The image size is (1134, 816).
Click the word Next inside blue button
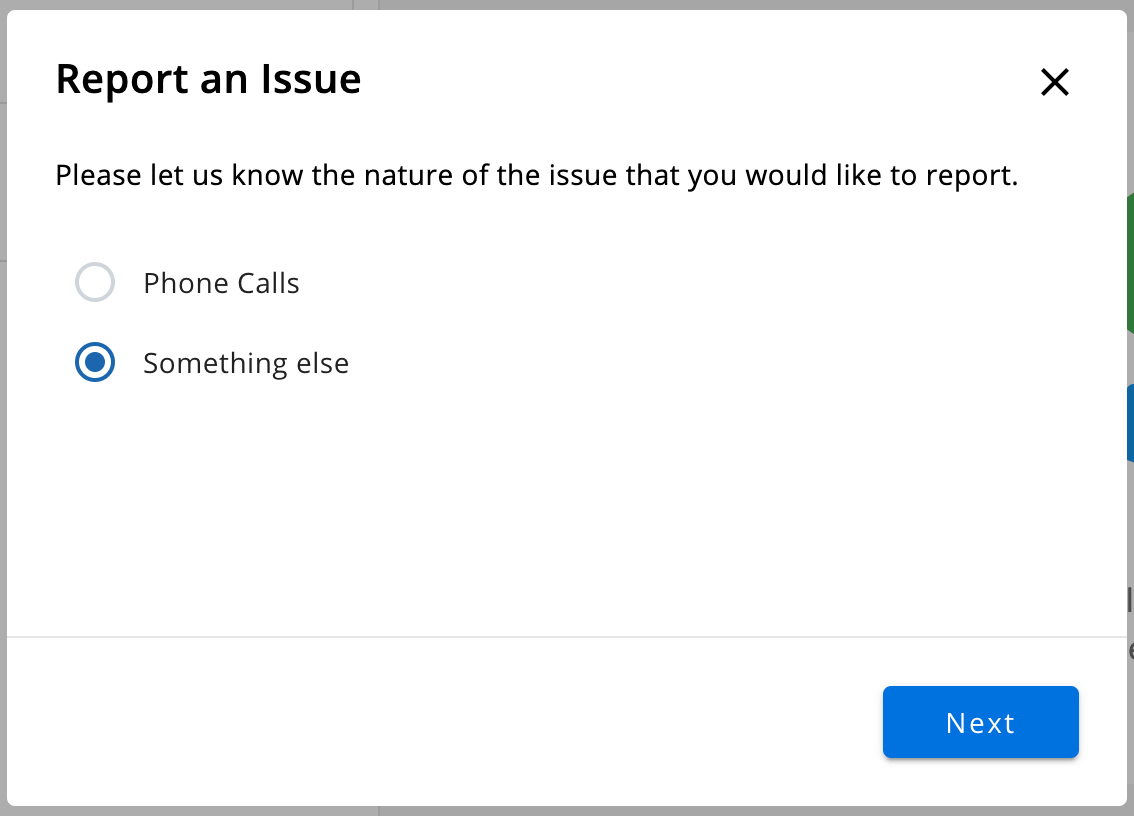[x=981, y=723]
